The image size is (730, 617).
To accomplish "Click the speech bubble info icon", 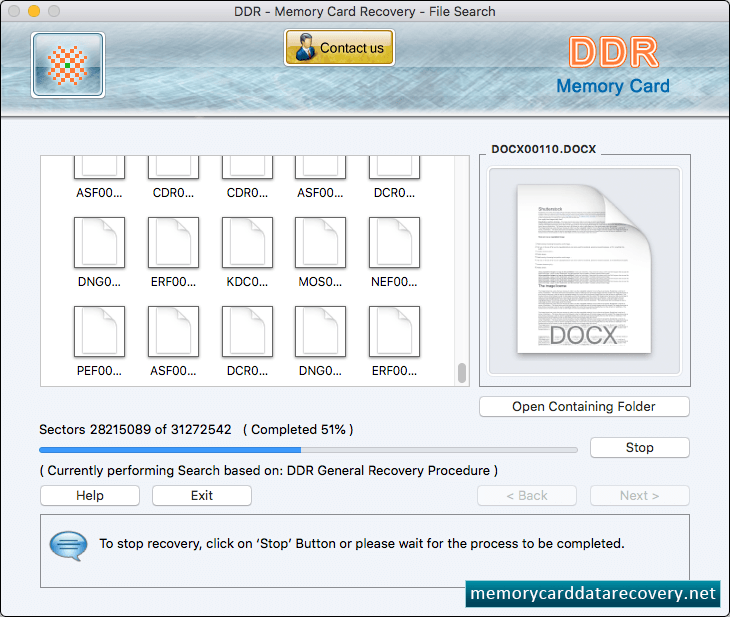I will 68,545.
